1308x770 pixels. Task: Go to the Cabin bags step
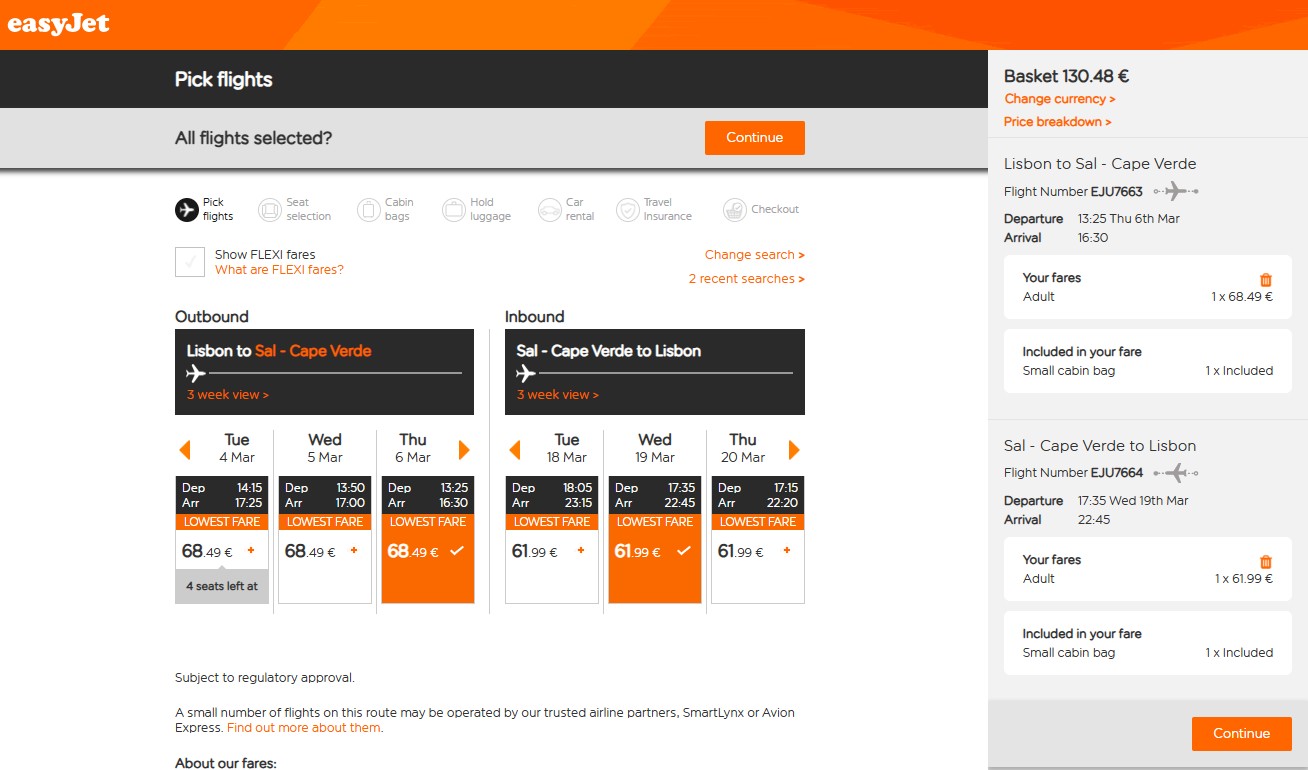coord(385,209)
